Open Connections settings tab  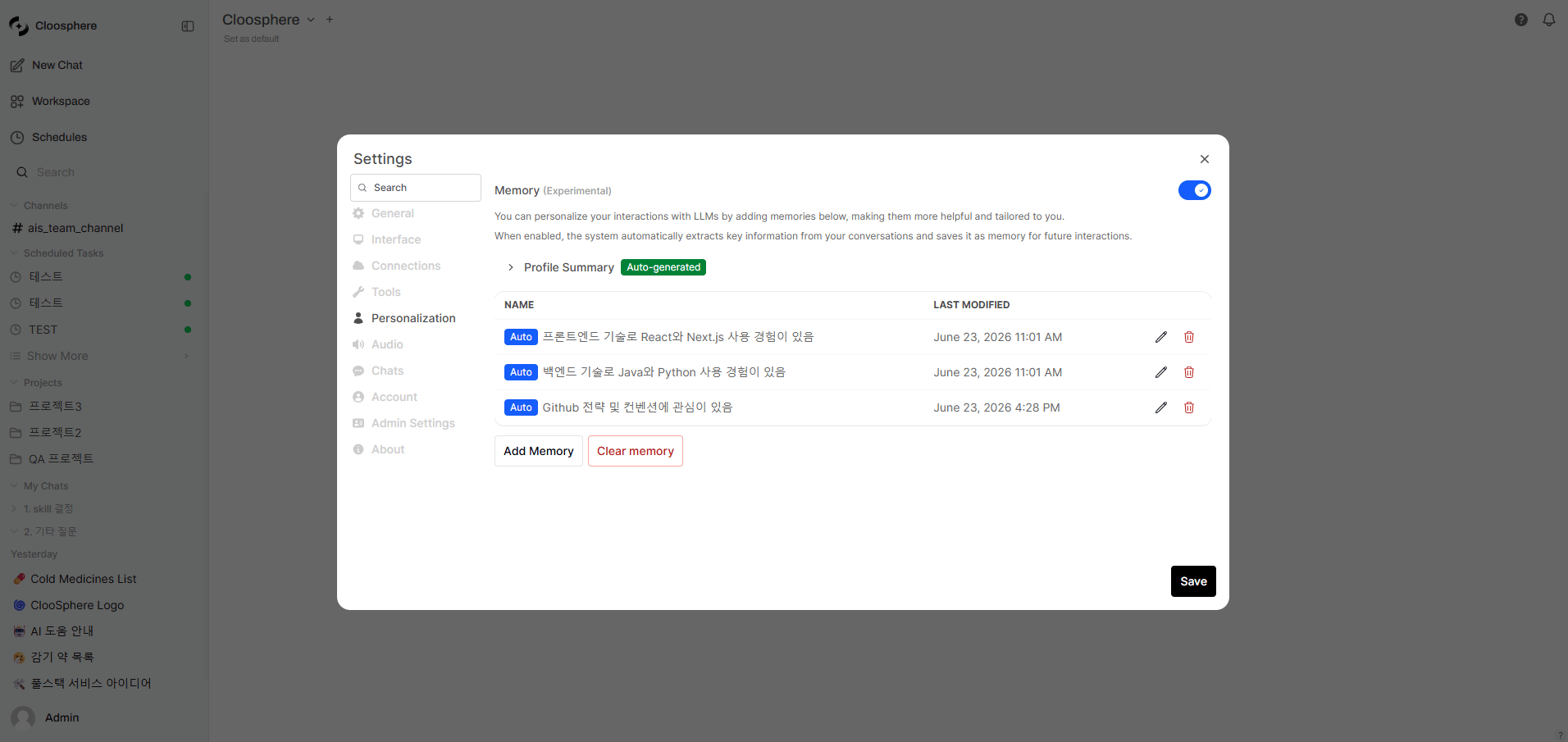[x=405, y=266]
